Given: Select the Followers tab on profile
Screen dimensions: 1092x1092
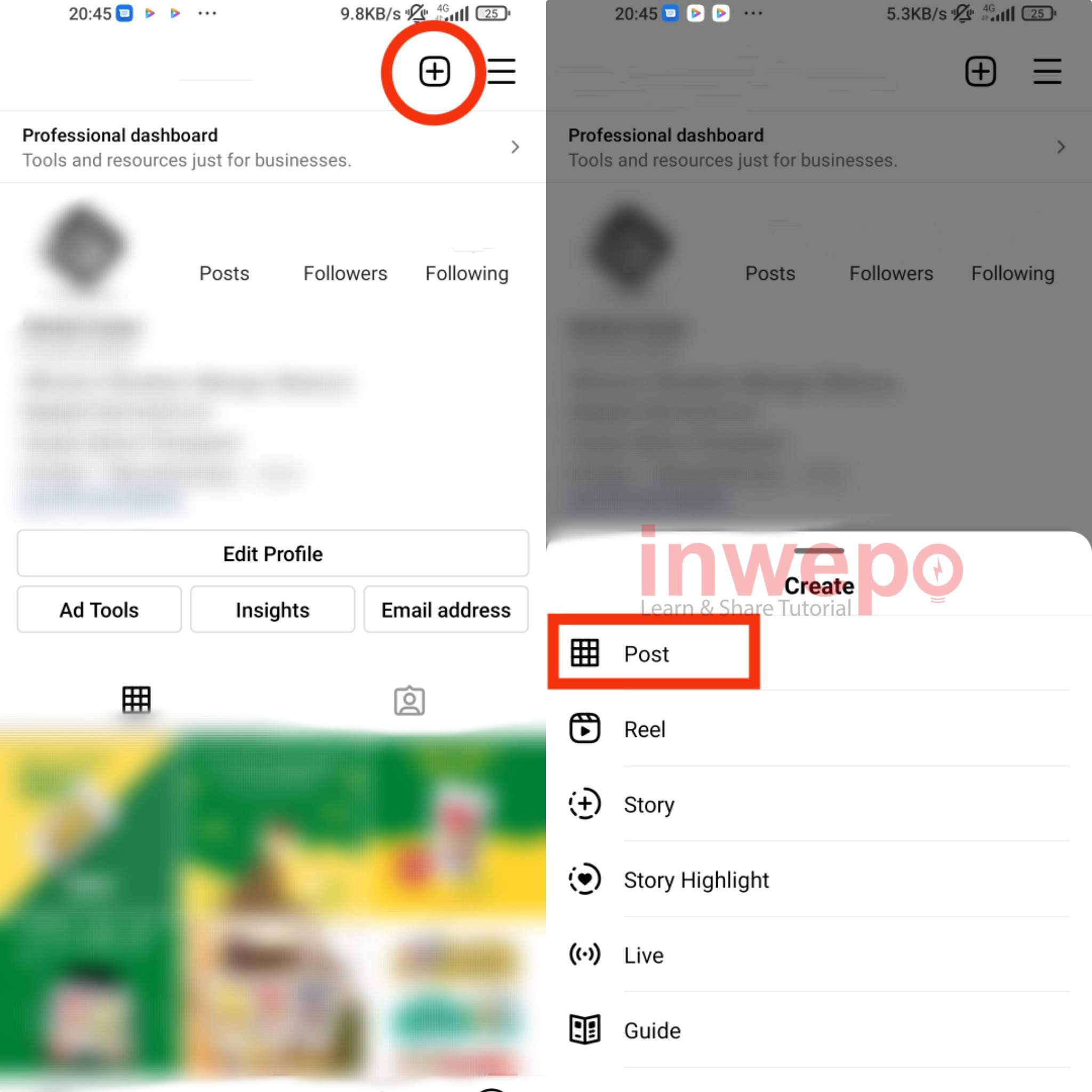Looking at the screenshot, I should coord(344,272).
